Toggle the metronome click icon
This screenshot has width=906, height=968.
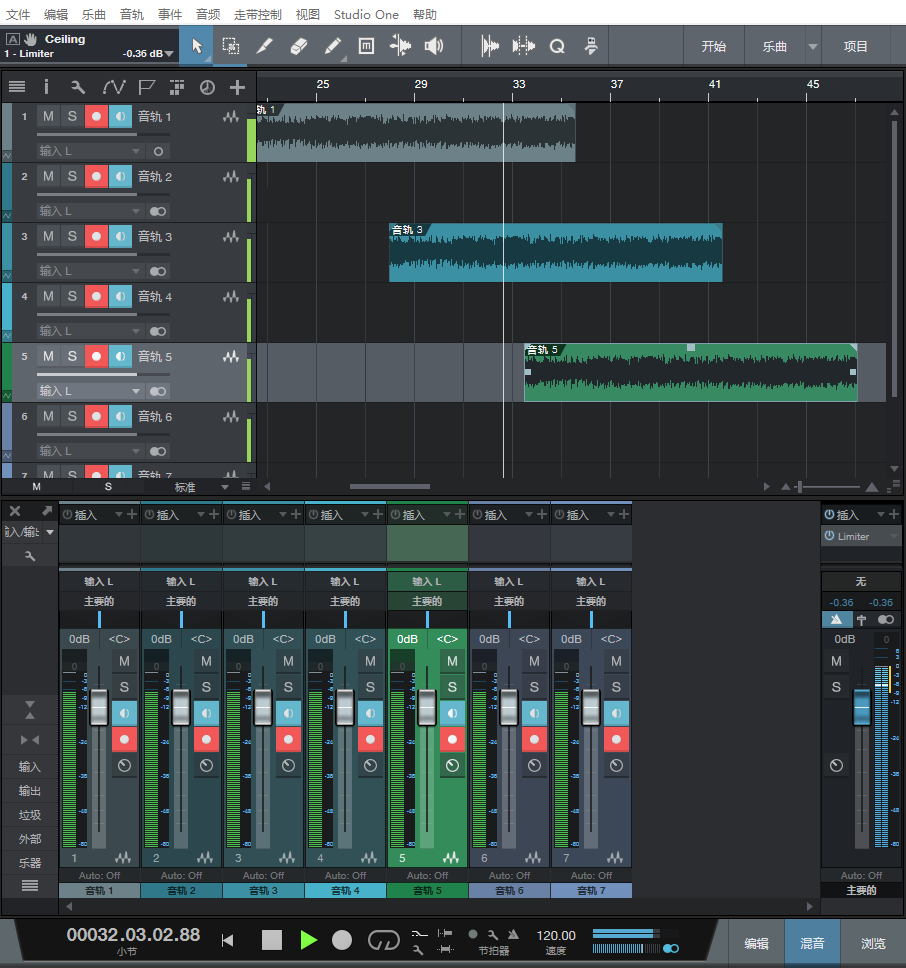pos(513,935)
